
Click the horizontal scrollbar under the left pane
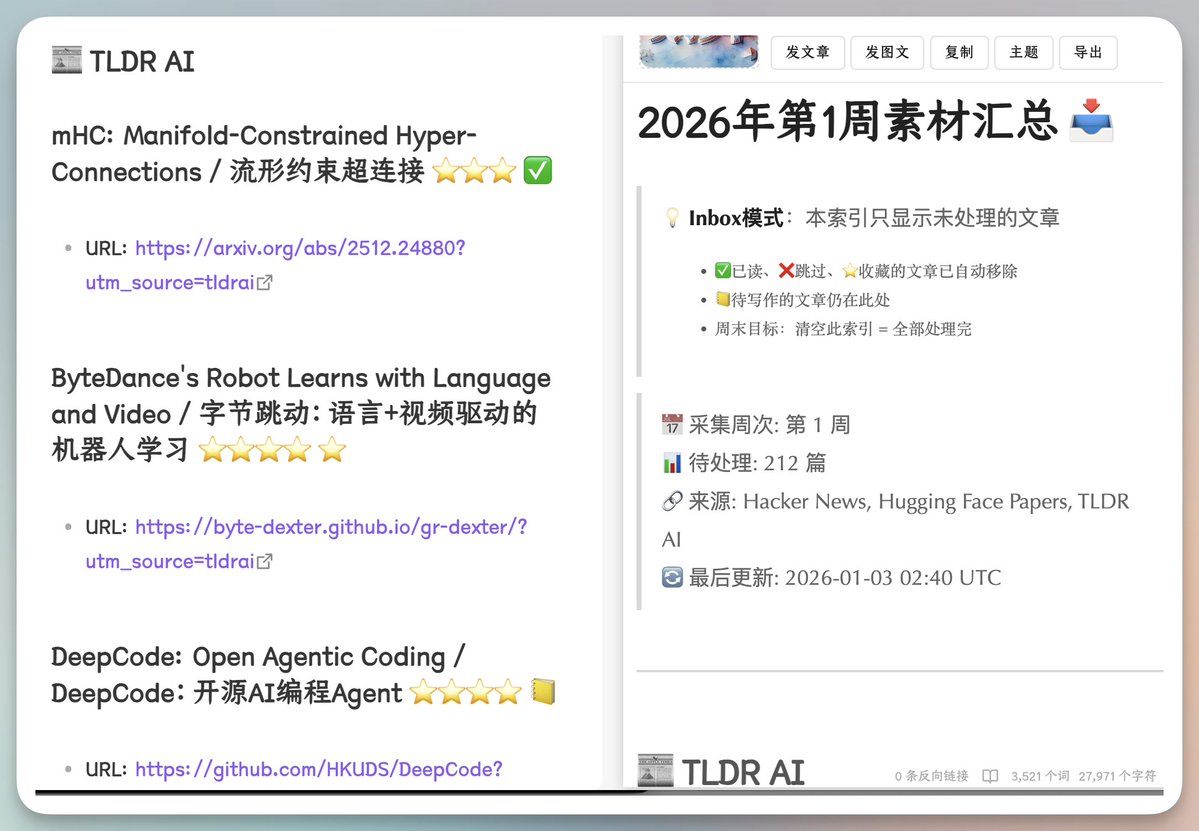(x=341, y=792)
